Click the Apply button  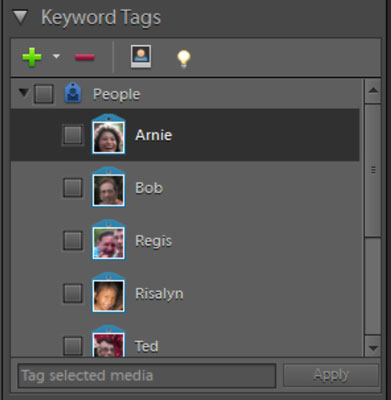pyautogui.click(x=331, y=375)
